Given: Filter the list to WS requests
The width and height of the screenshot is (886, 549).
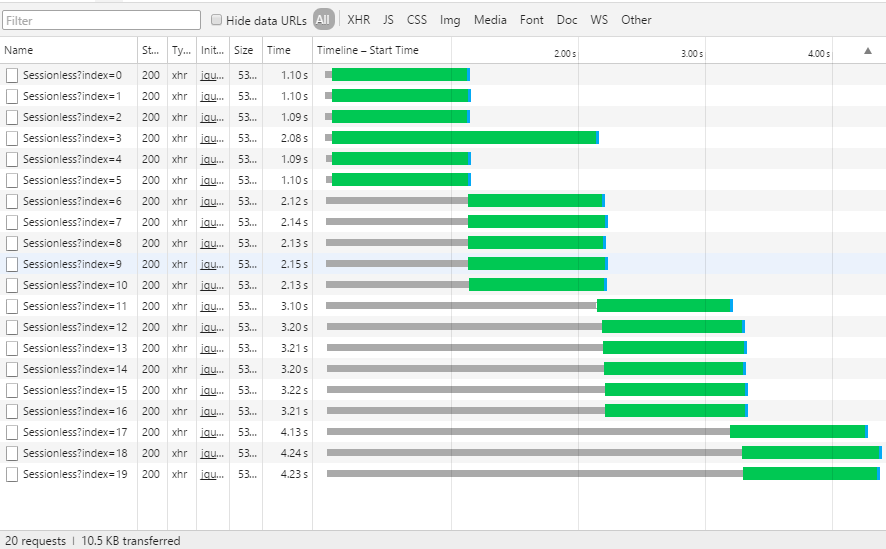Looking at the screenshot, I should (x=599, y=20).
